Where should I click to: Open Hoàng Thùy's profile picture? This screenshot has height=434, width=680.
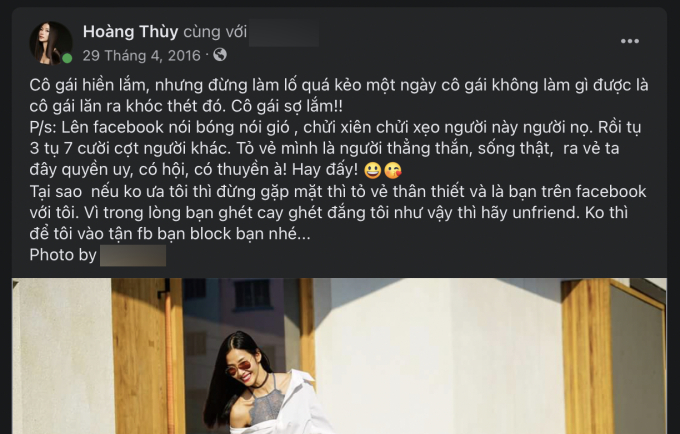(50, 43)
